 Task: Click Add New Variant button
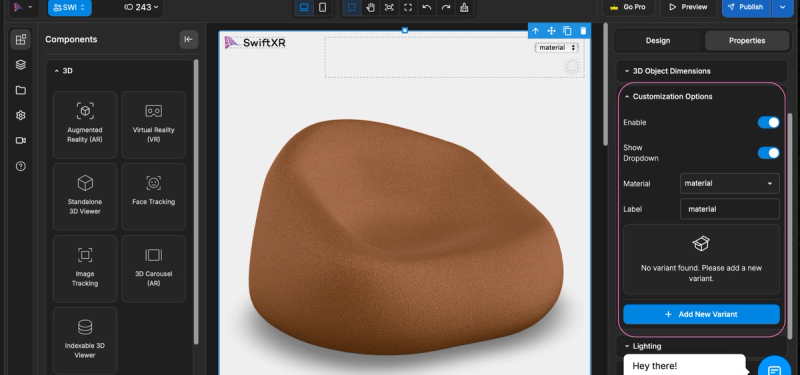pos(702,314)
